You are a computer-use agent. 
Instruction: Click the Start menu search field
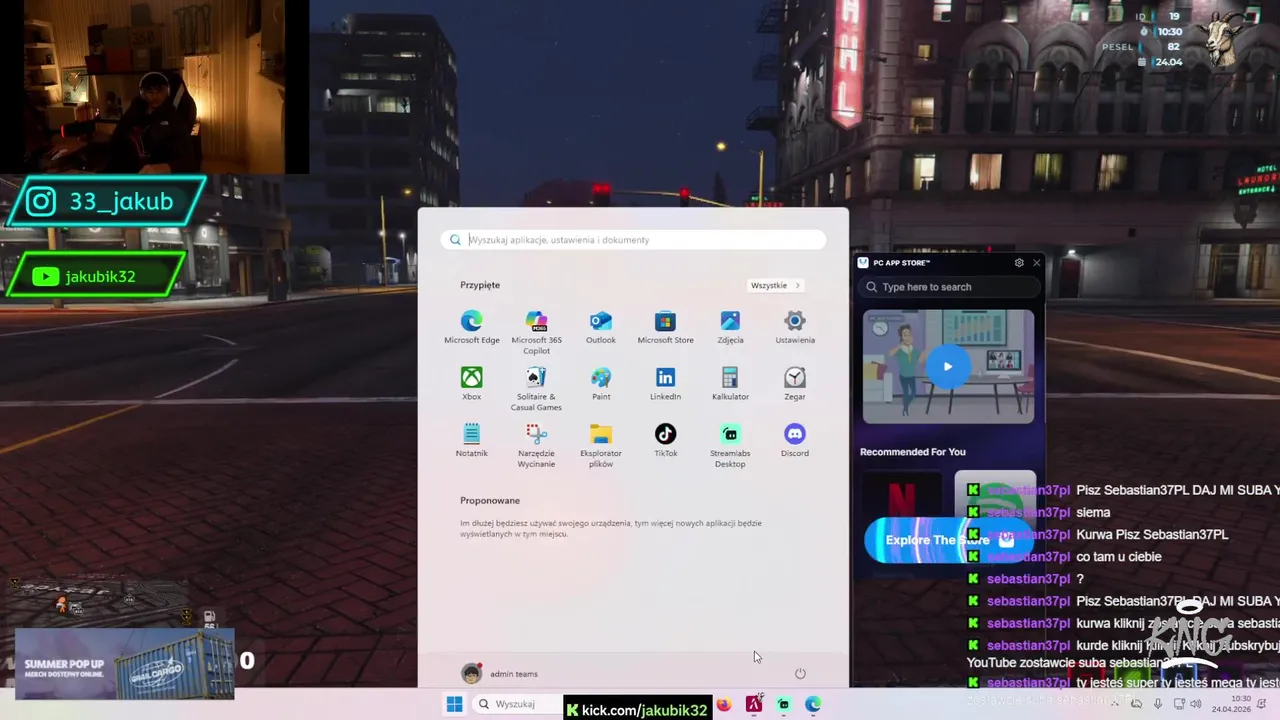634,240
